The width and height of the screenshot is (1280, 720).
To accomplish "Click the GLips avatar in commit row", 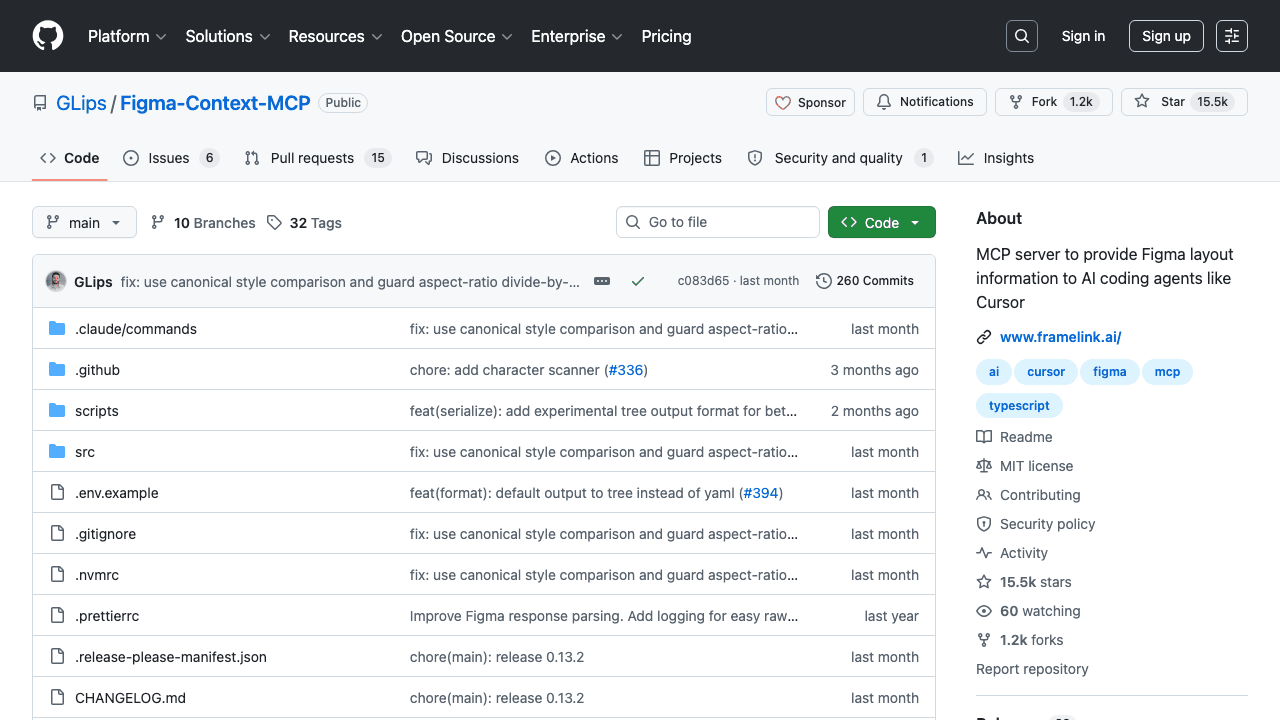I will (x=56, y=281).
